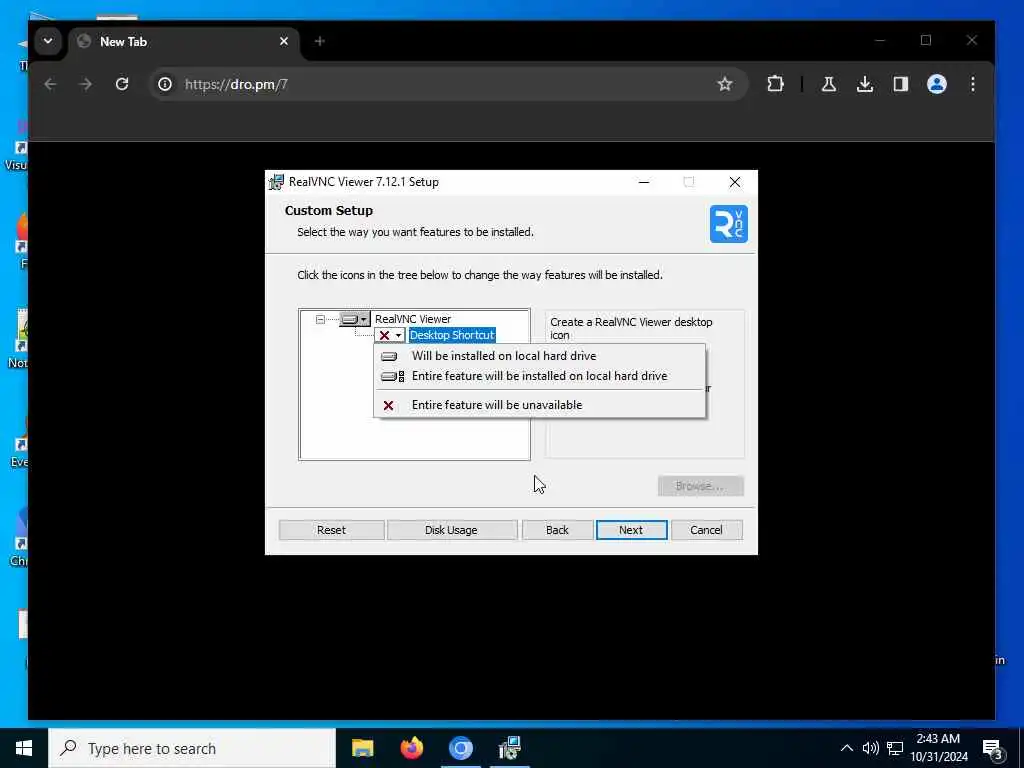The width and height of the screenshot is (1024, 768).
Task: Open File Explorer from taskbar
Action: pyautogui.click(x=362, y=748)
